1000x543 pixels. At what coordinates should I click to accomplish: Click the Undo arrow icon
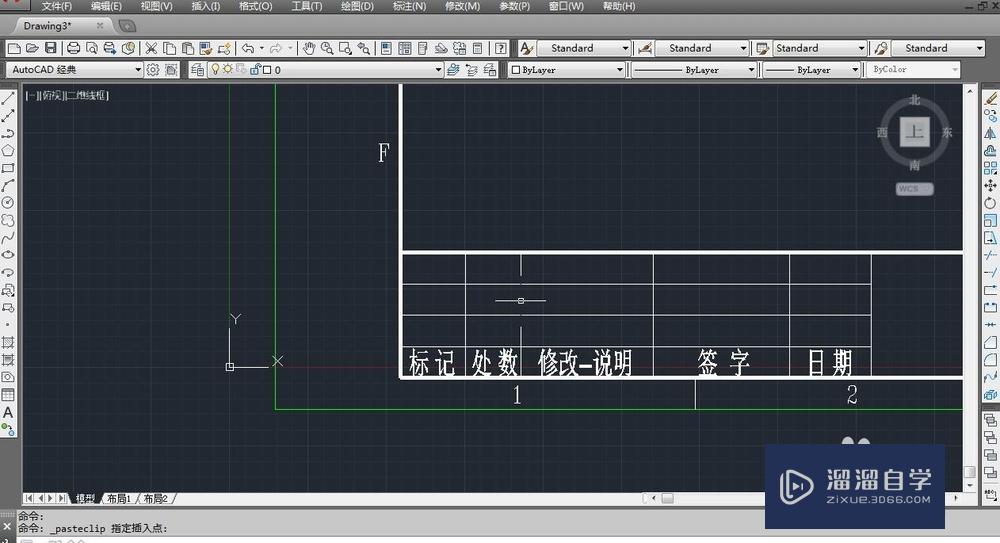[x=247, y=48]
